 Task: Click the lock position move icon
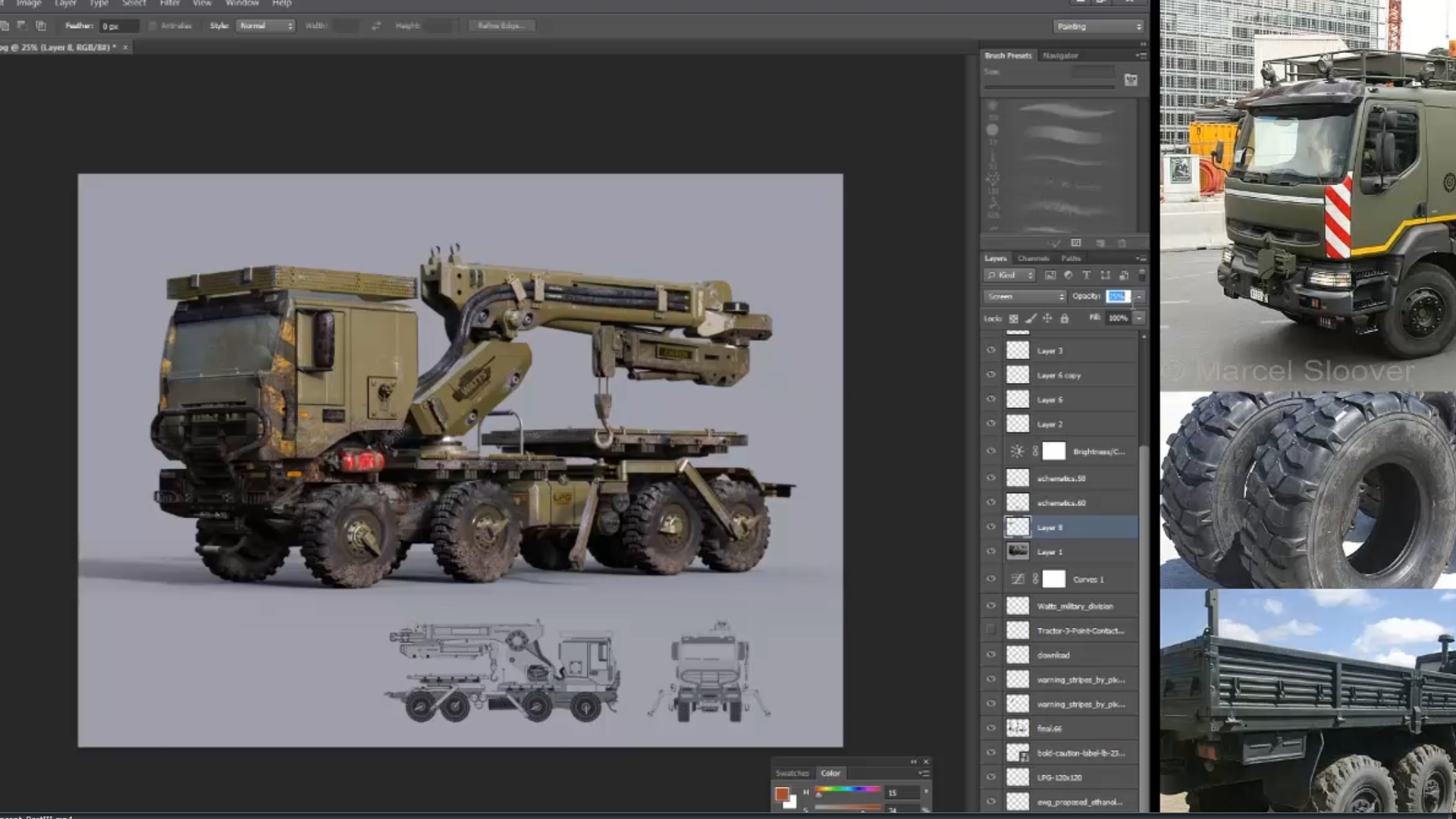point(1047,318)
